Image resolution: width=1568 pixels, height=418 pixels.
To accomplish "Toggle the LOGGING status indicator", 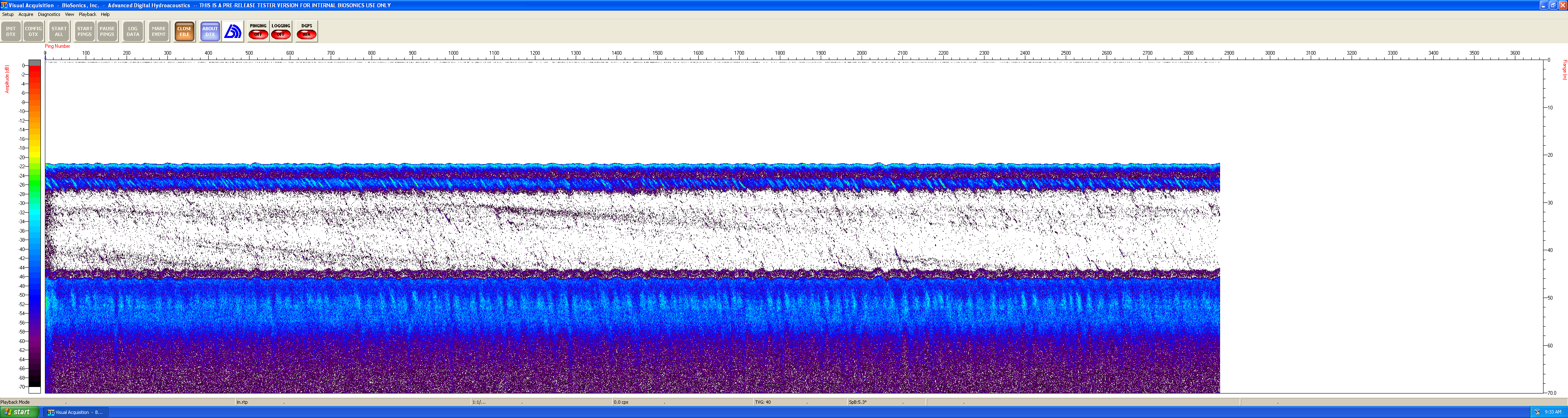I will tap(281, 32).
